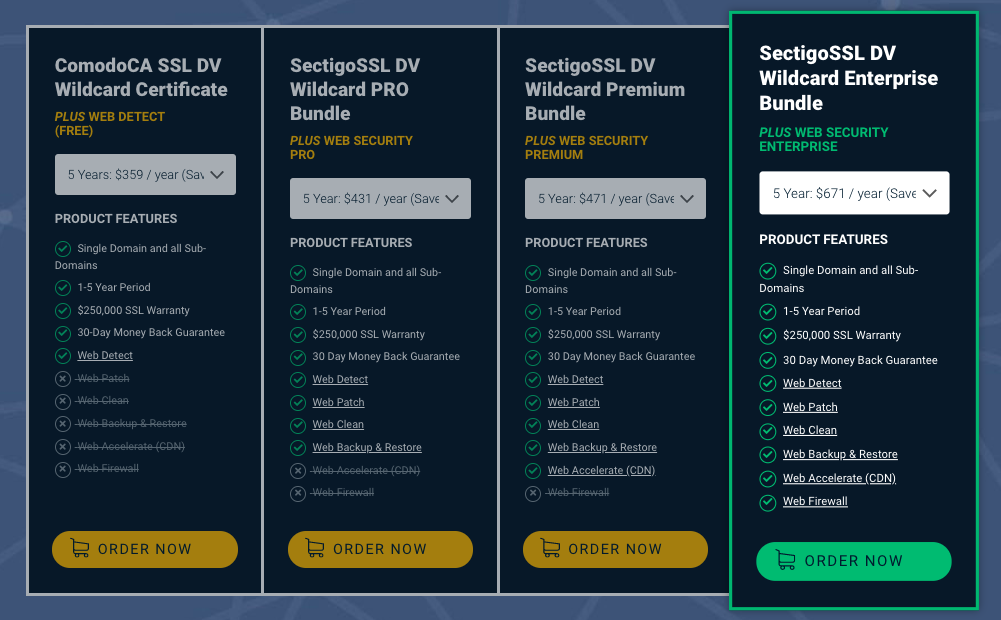Screen dimensions: 1001x620
Task: Follow the Web Backup & Restore link in Premium Bundle
Action: pyautogui.click(x=602, y=447)
